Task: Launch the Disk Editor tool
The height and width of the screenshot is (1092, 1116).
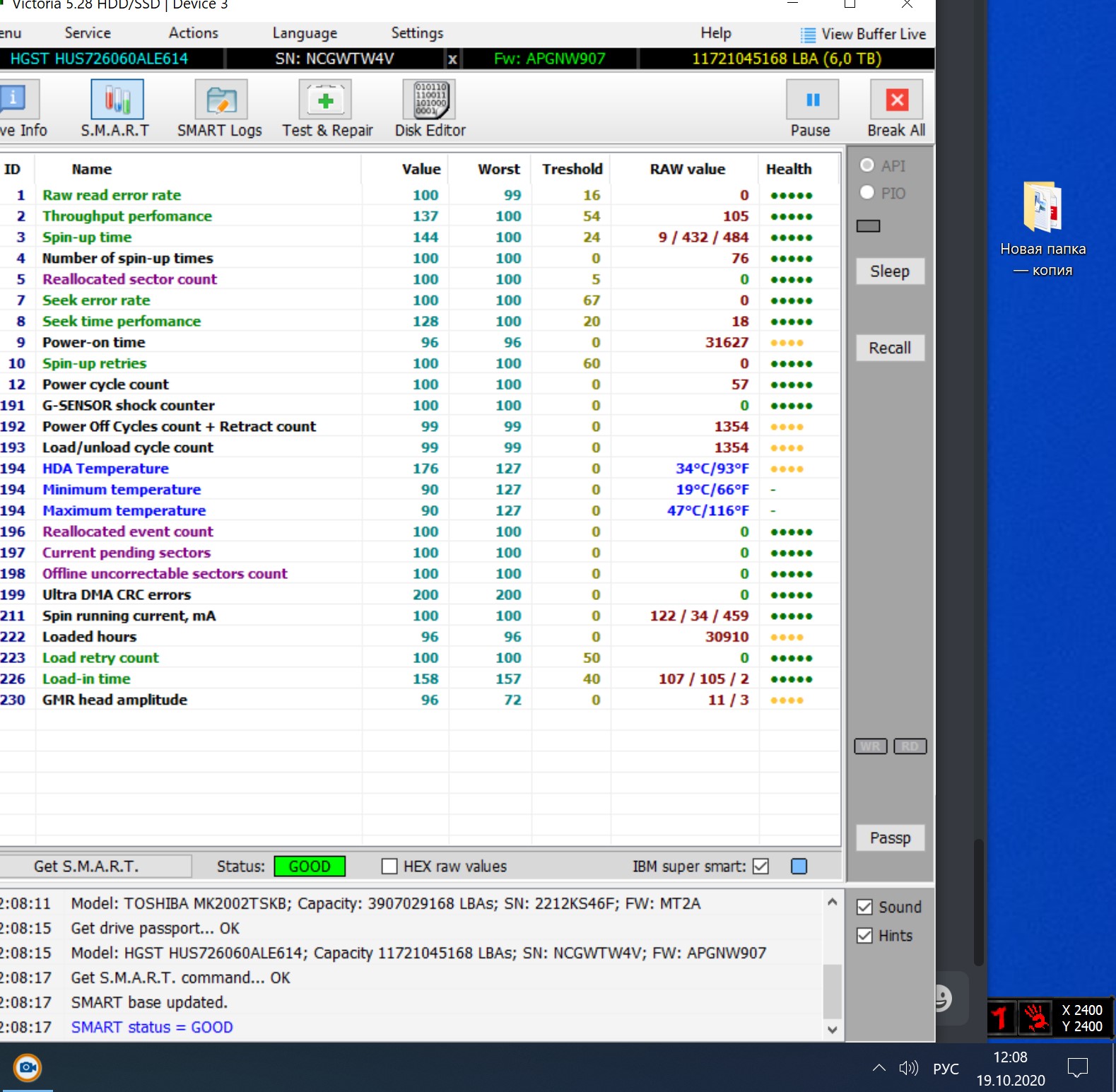Action: click(429, 100)
